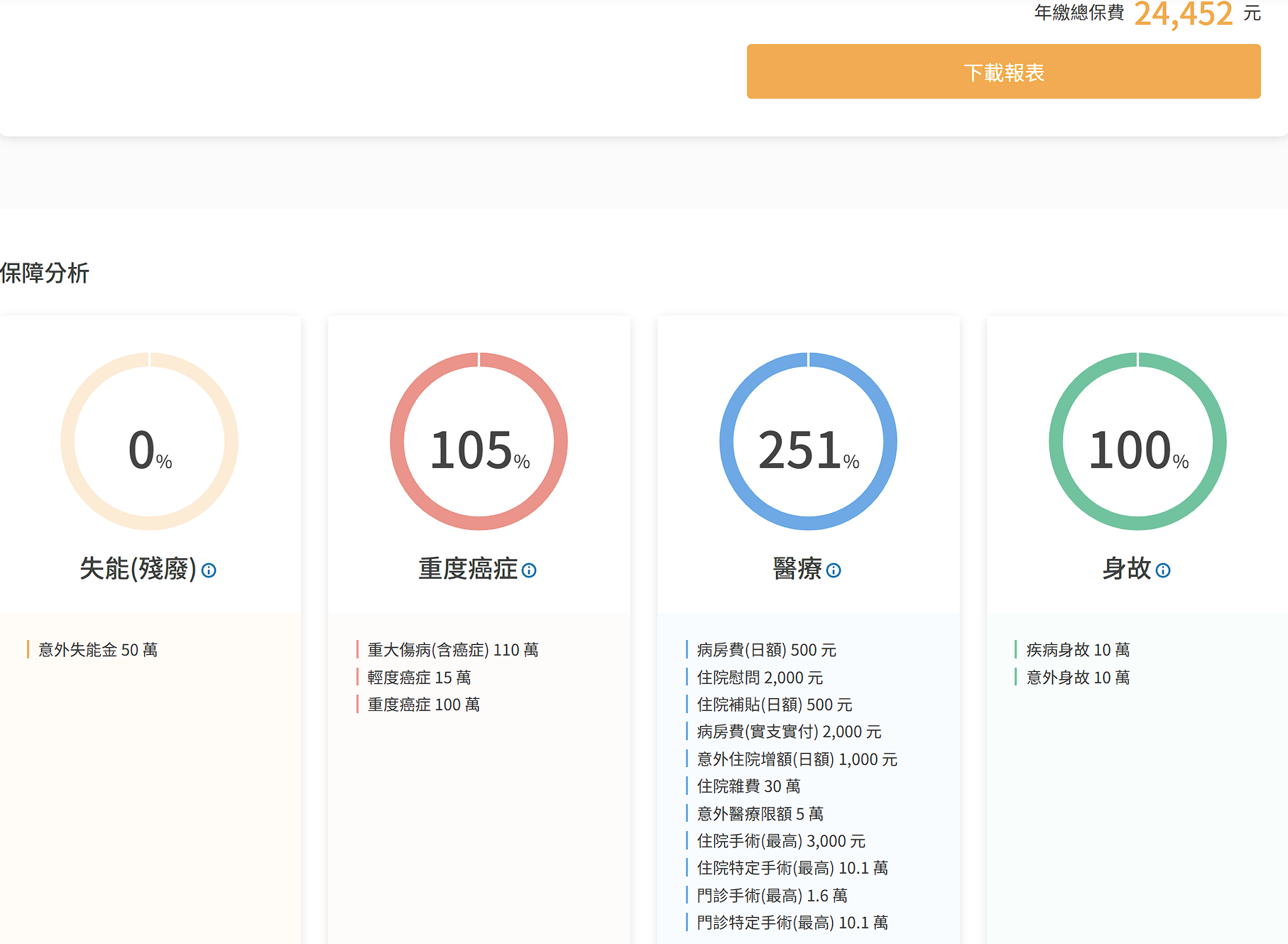The width and height of the screenshot is (1288, 944).
Task: Select the 意外醫療限額 5 萬 item
Action: click(760, 814)
